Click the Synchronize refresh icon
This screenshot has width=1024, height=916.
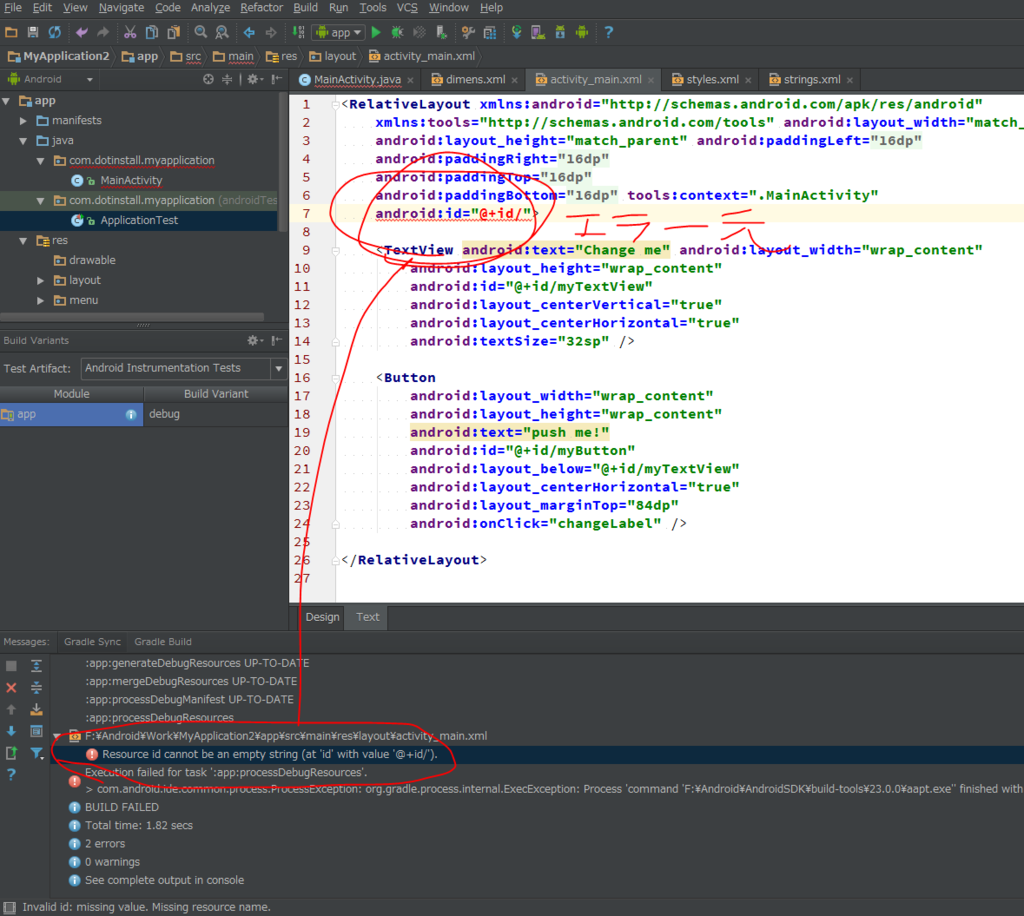pyautogui.click(x=55, y=32)
